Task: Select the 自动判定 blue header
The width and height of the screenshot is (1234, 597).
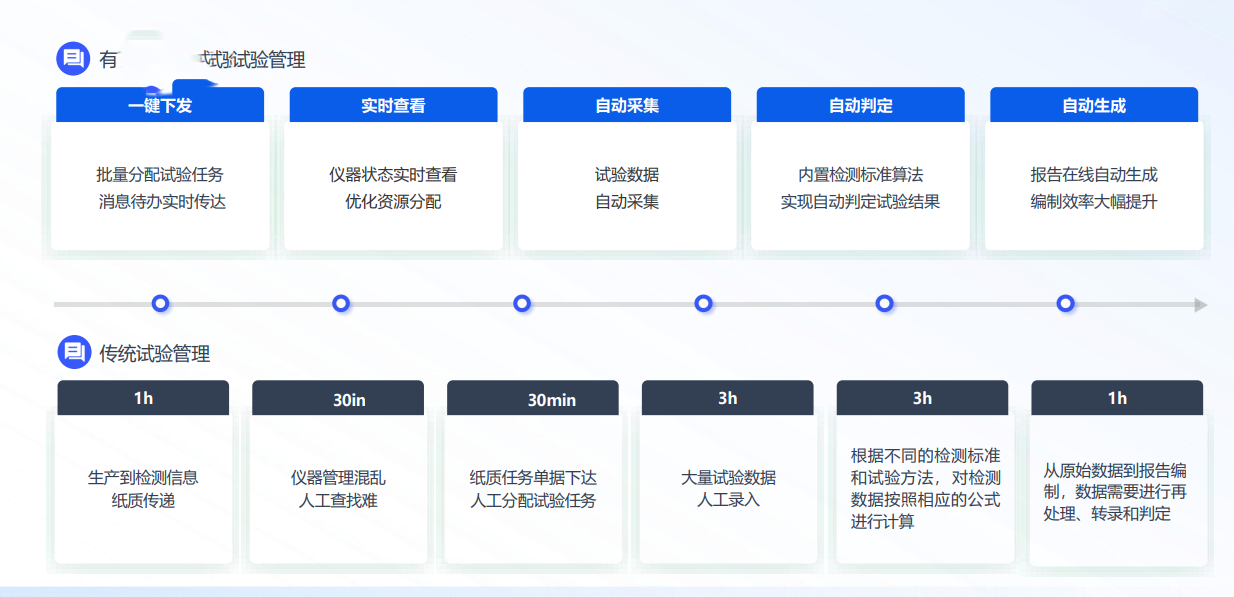Action: coord(861,105)
